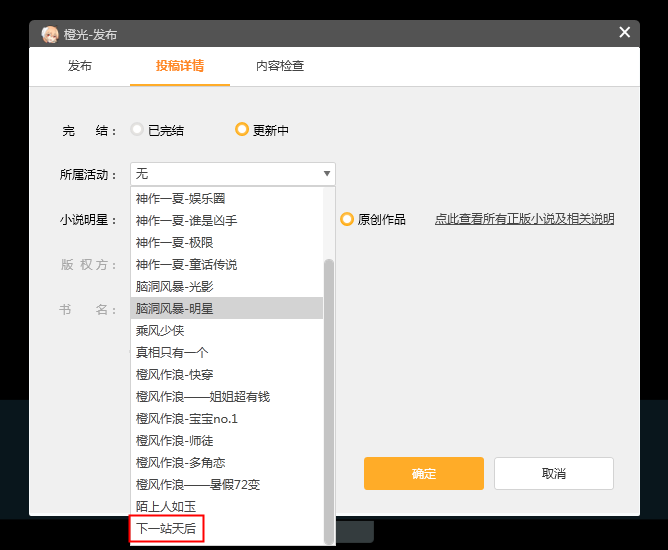Image resolution: width=668 pixels, height=550 pixels.
Task: Pick 下一站天后 from the activity list
Action: 166,528
